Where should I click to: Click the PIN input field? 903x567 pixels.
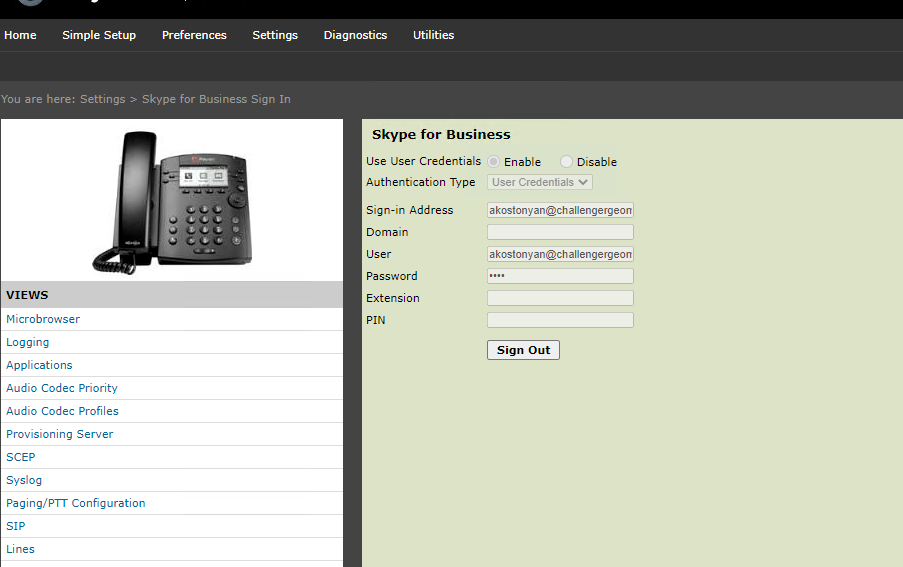pyautogui.click(x=560, y=320)
